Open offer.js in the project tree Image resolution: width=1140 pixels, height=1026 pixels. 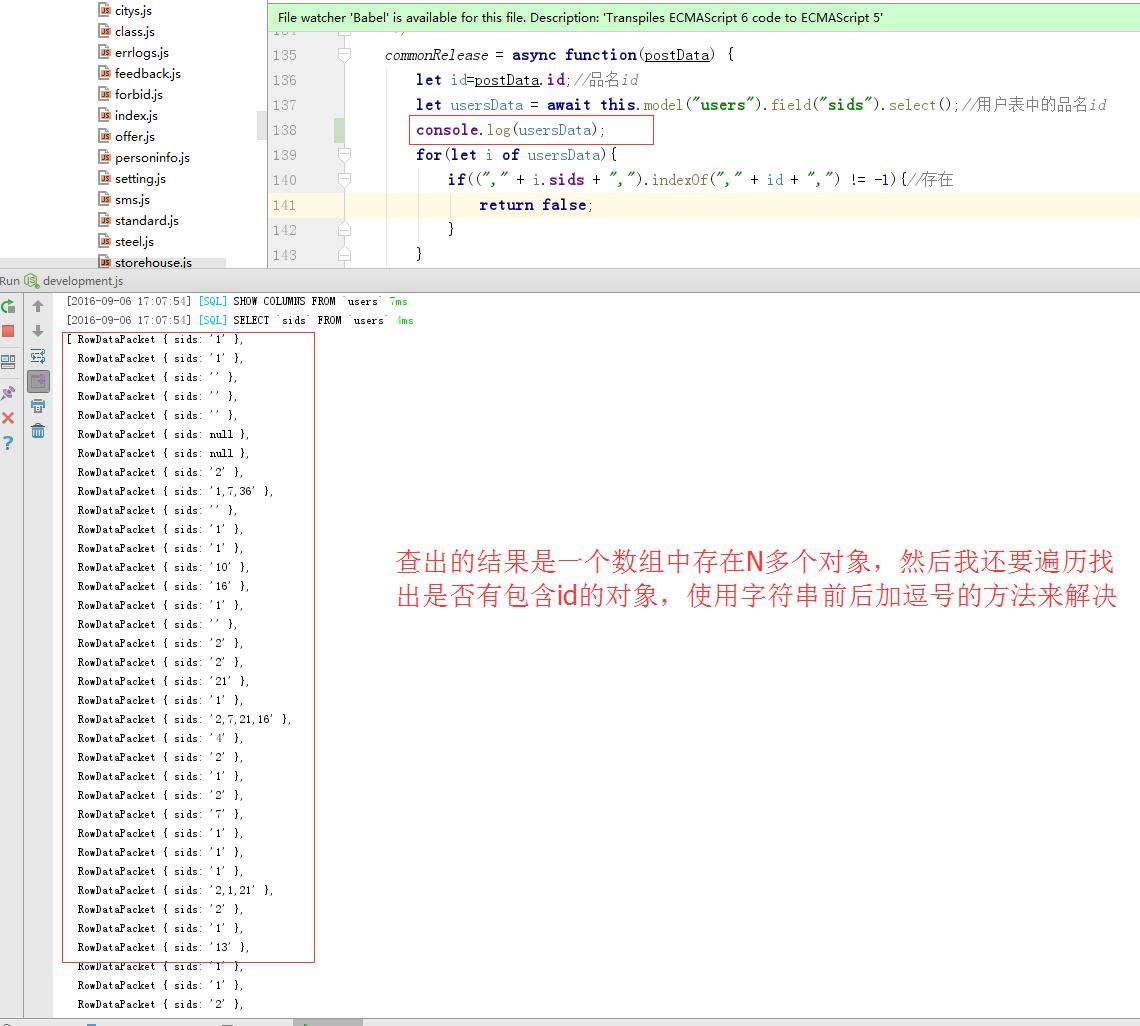[135, 137]
